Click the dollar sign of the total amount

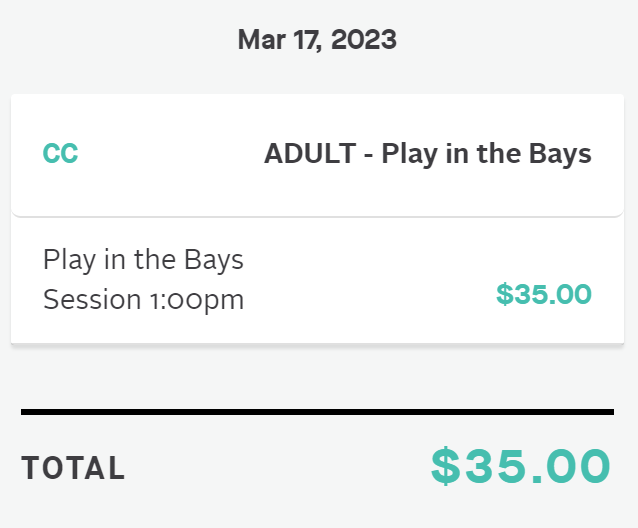click(446, 466)
